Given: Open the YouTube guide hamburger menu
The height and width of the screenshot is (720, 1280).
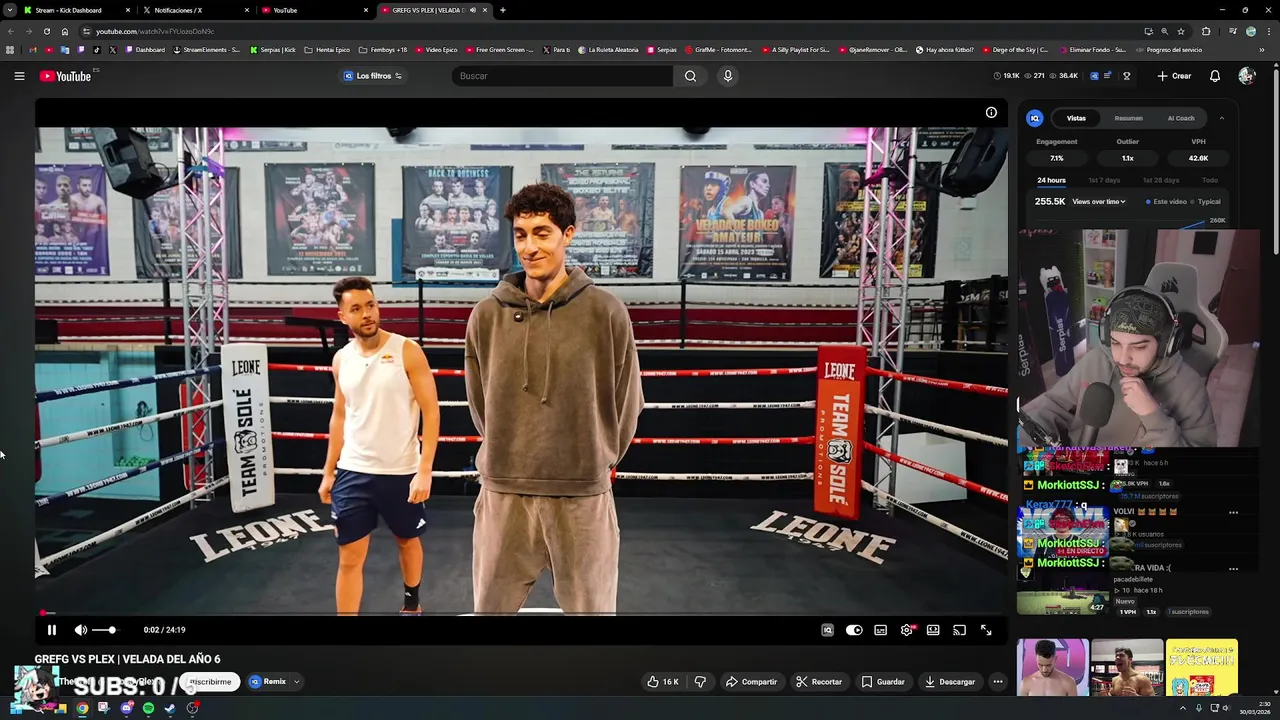Looking at the screenshot, I should 19,76.
